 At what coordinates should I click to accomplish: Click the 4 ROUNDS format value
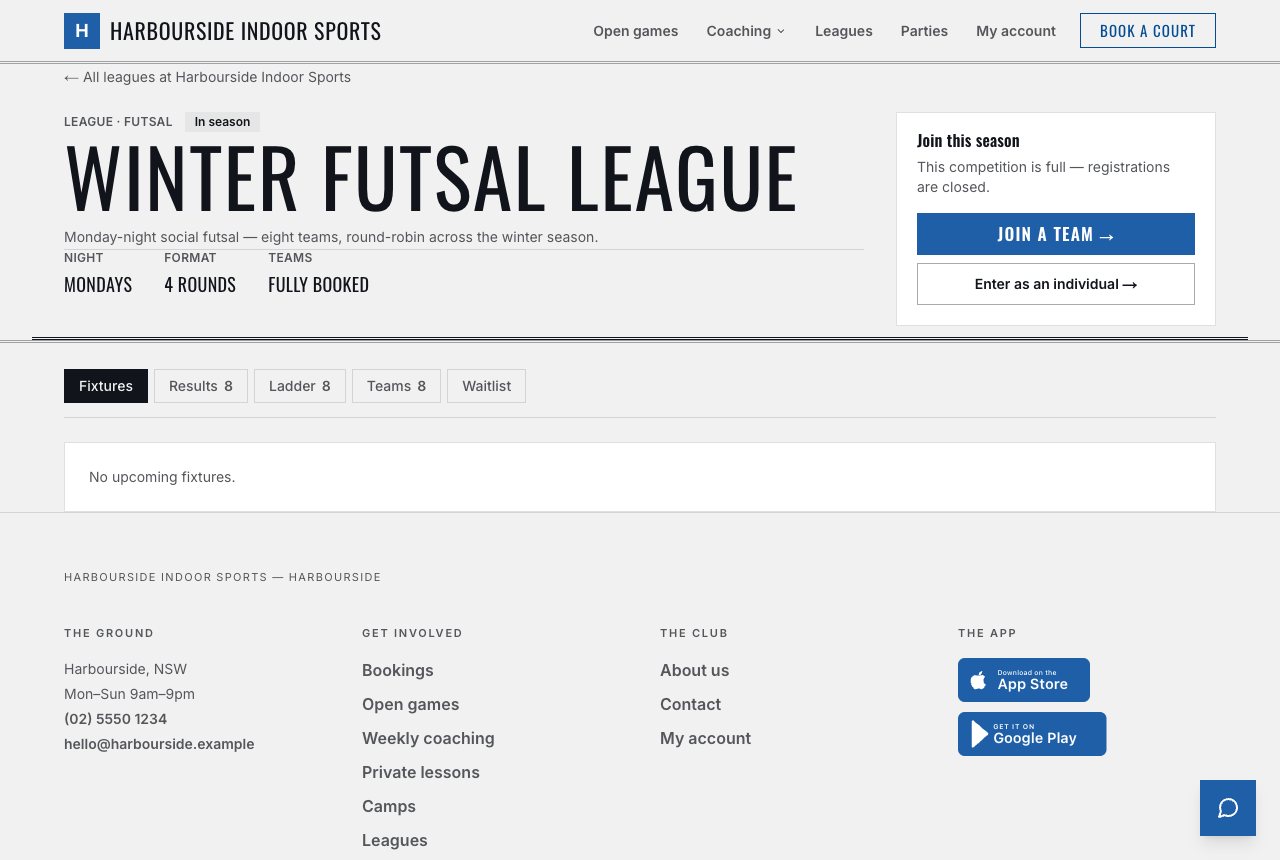200,285
